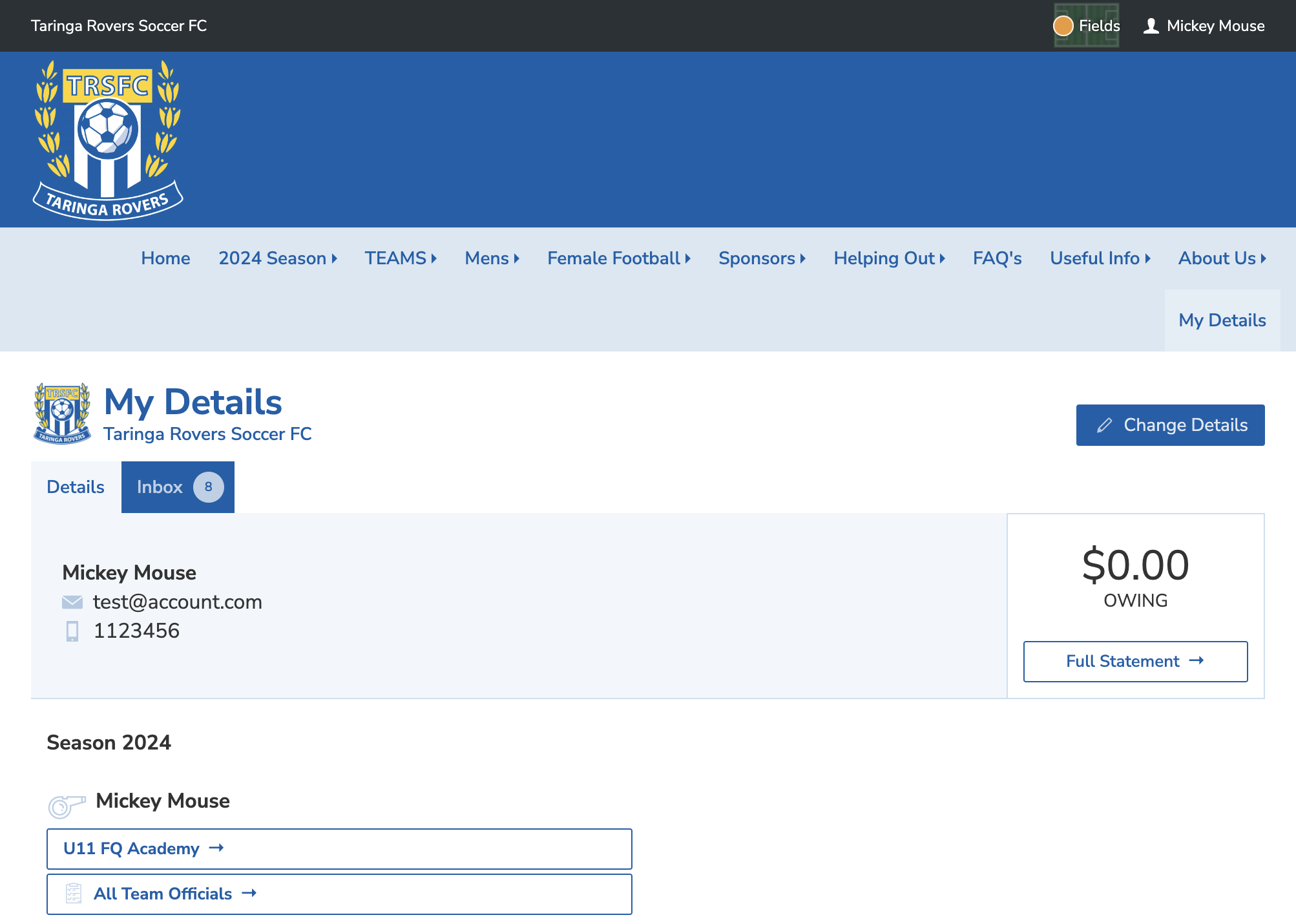Click the envelope icon next to email

[x=72, y=602]
